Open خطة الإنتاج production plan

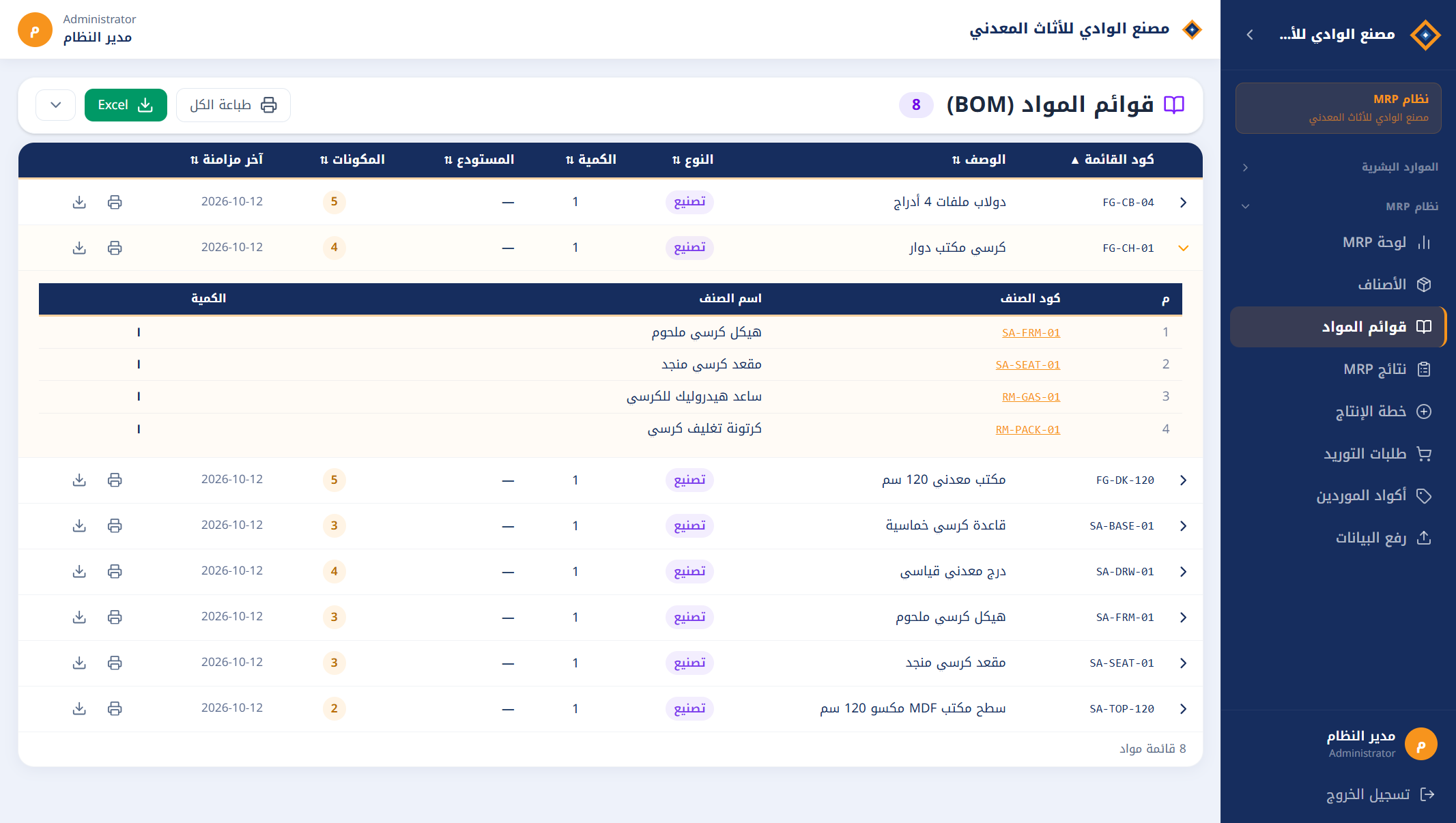pyautogui.click(x=1337, y=411)
